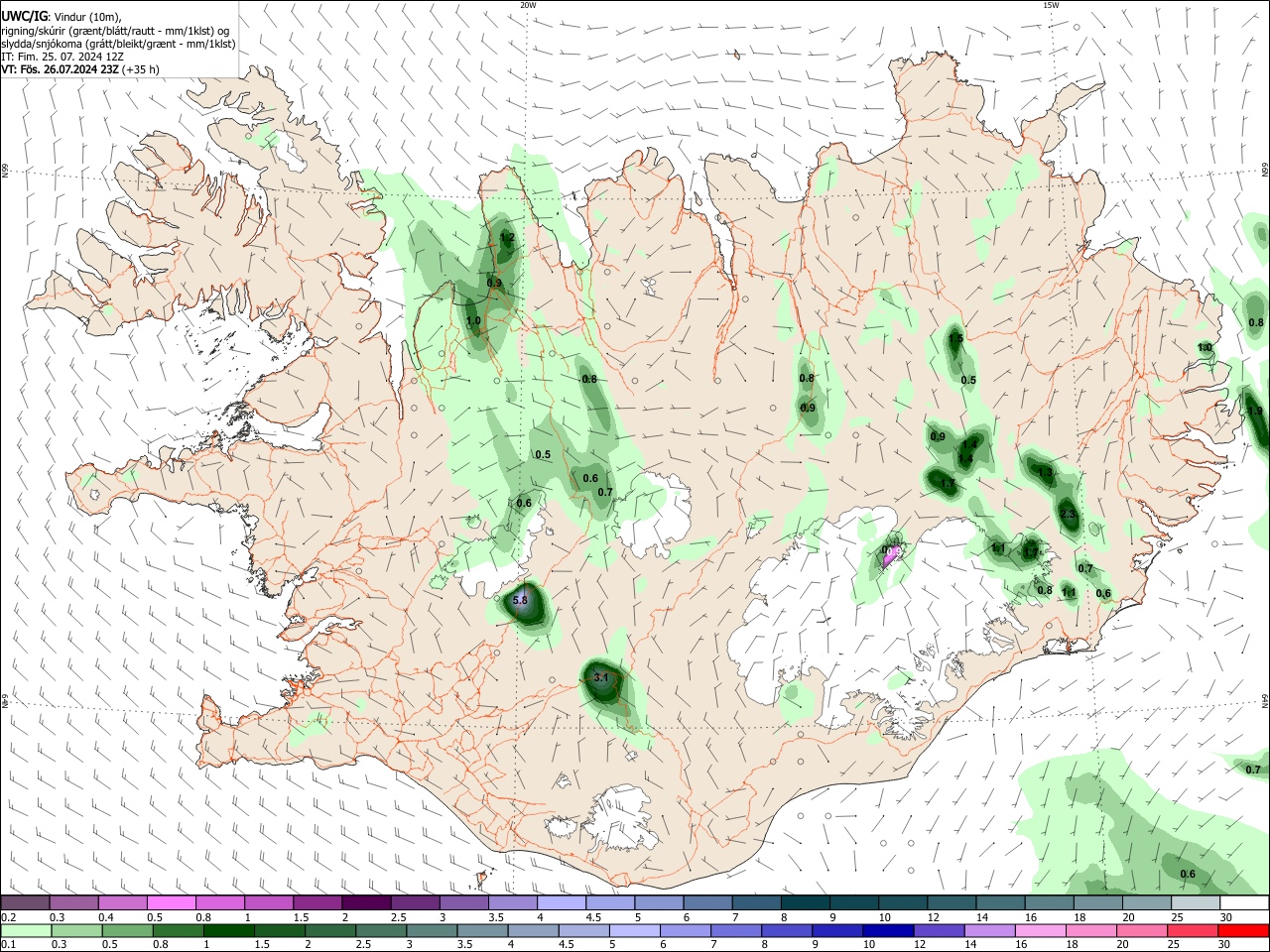This screenshot has width=1270, height=952.
Task: Click the bright pink 0.5 swatch in the snow legend row
Action: (171, 903)
